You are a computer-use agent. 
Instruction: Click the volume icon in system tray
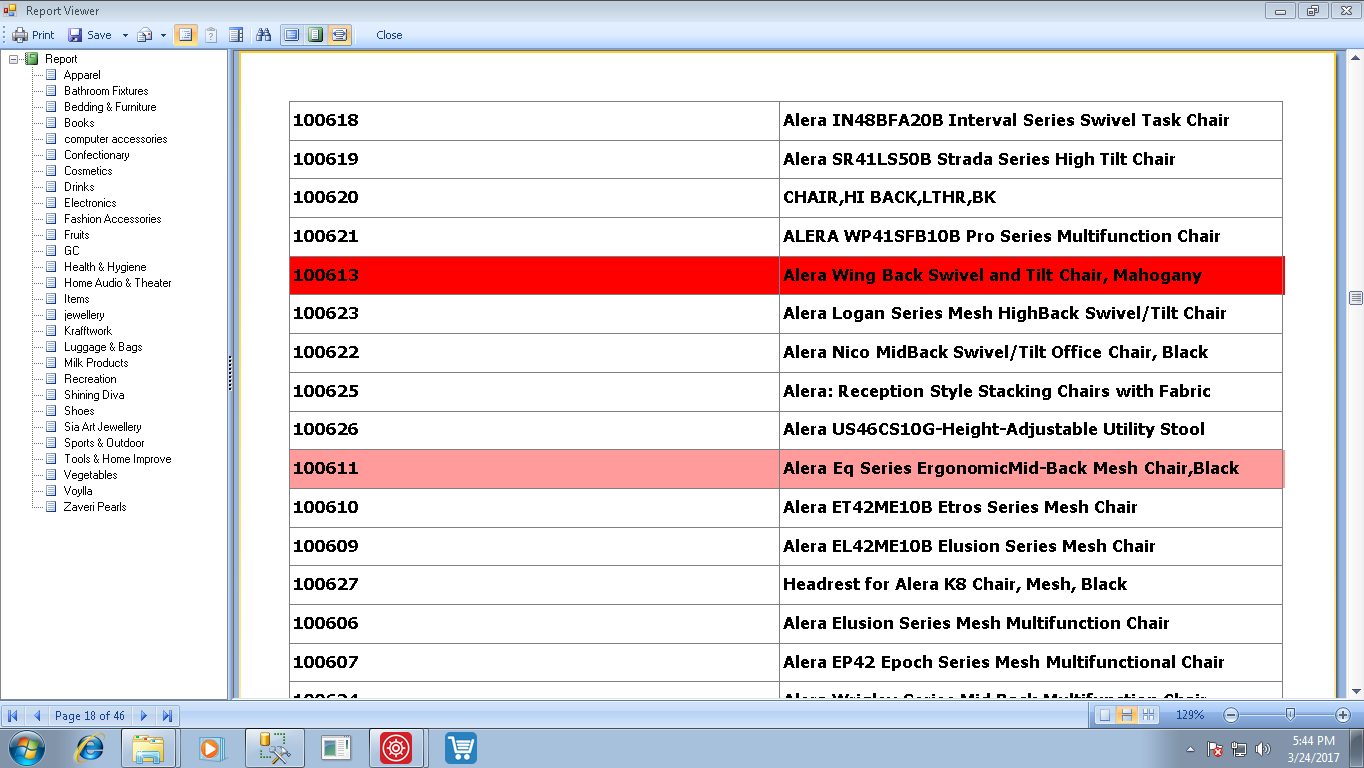pos(1262,748)
